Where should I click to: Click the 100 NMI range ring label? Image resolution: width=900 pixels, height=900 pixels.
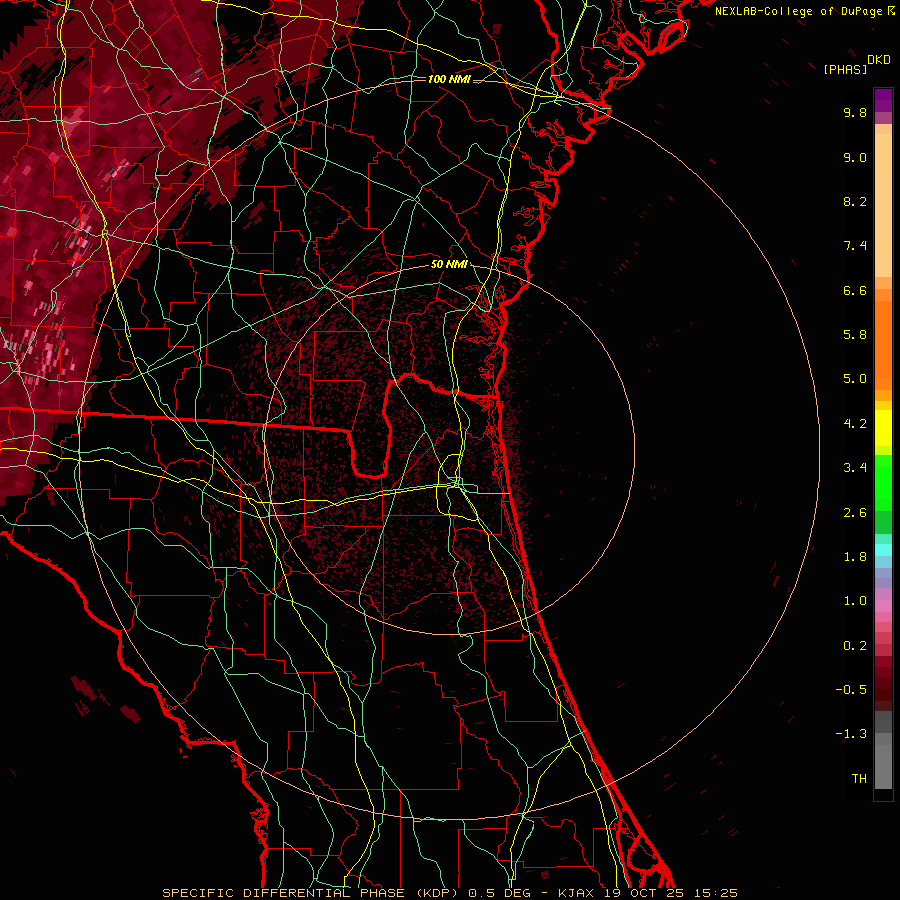[449, 79]
